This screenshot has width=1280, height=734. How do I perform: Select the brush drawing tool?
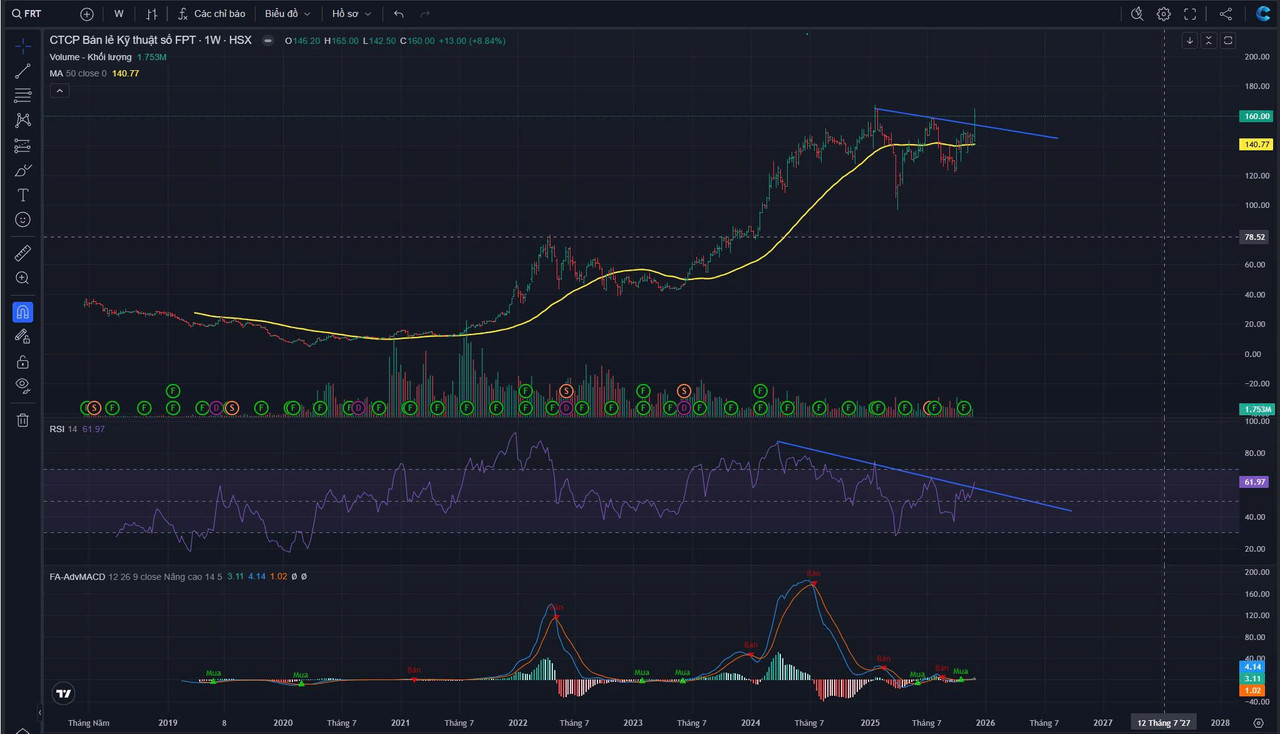22,170
